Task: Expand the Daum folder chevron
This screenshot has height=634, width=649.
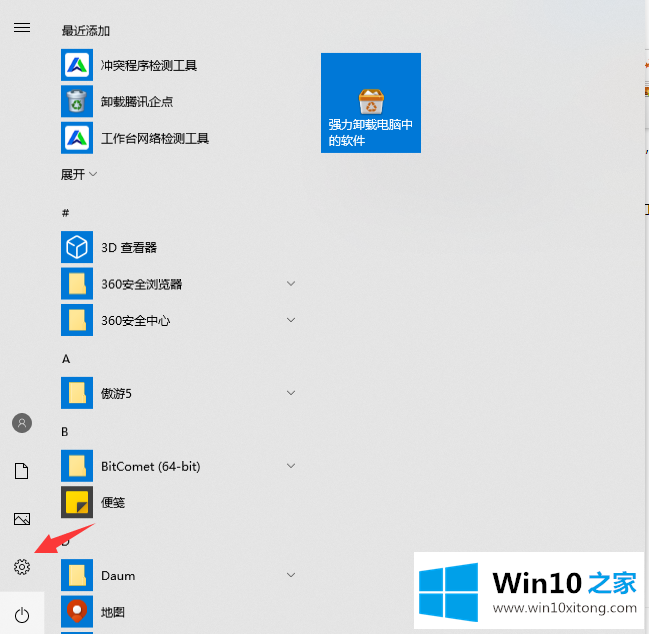Action: (x=291, y=575)
